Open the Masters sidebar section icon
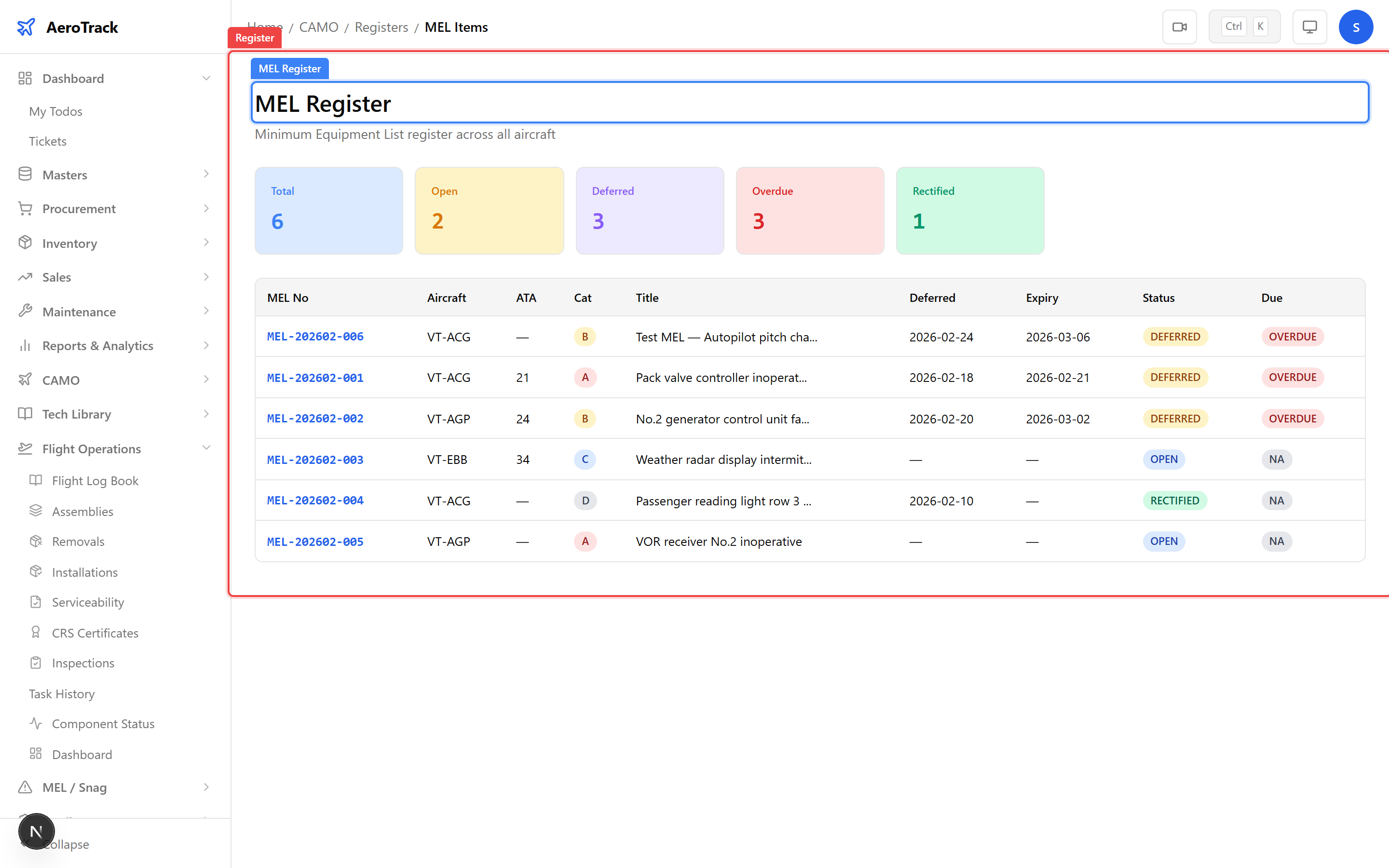This screenshot has width=1389, height=868. click(x=25, y=174)
